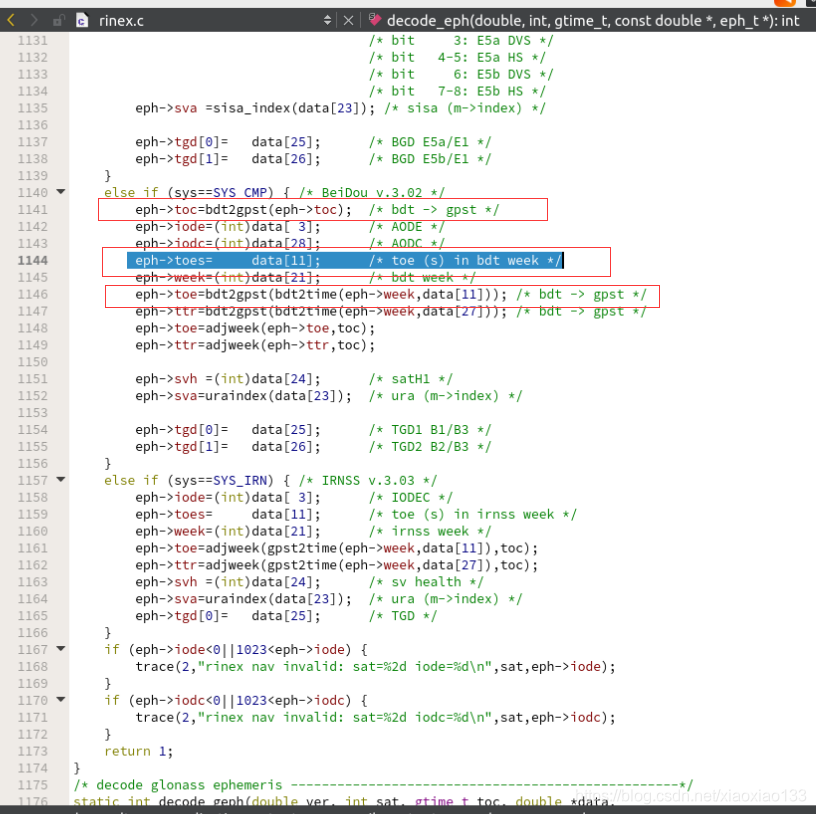The image size is (816, 814).
Task: Click the 'irnss week' comment on line 1160
Action: [430, 531]
